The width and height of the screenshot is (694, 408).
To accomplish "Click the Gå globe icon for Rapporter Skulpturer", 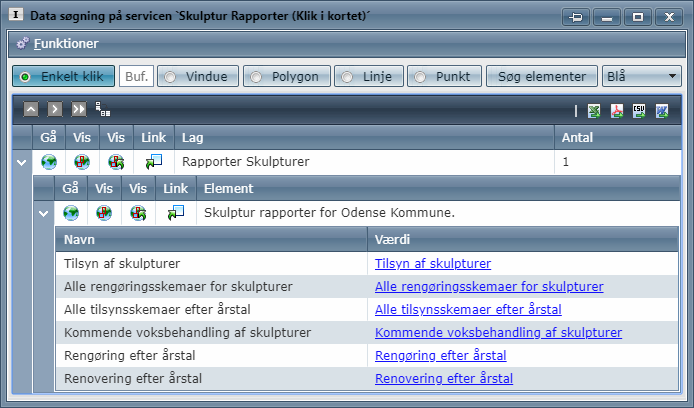I will pyautogui.click(x=49, y=161).
